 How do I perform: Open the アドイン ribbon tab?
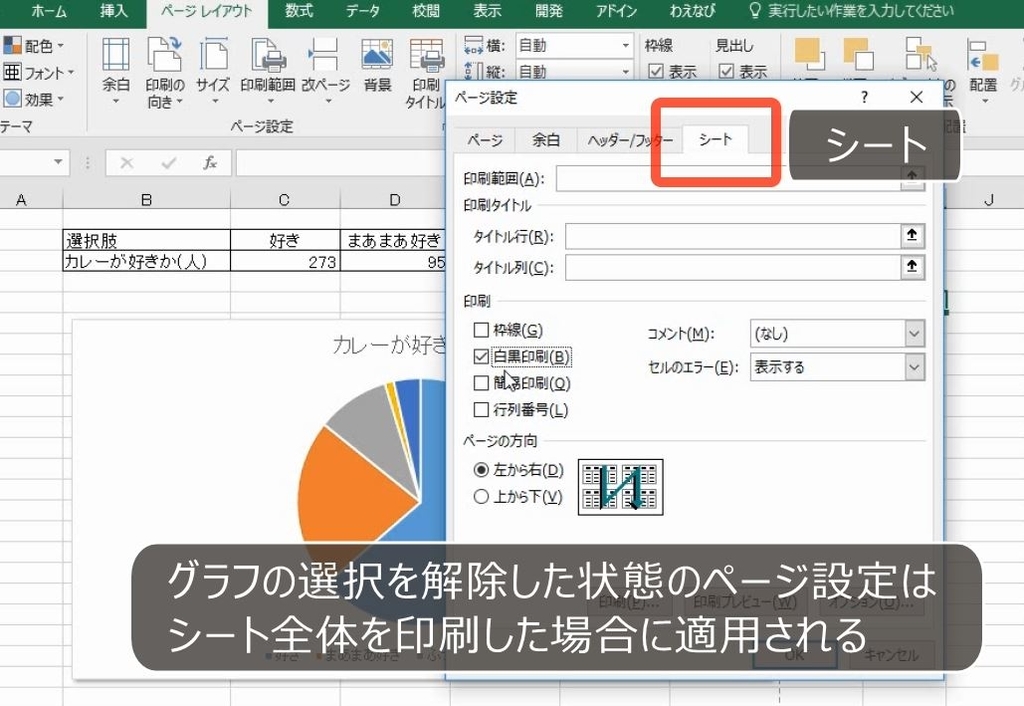pos(616,11)
